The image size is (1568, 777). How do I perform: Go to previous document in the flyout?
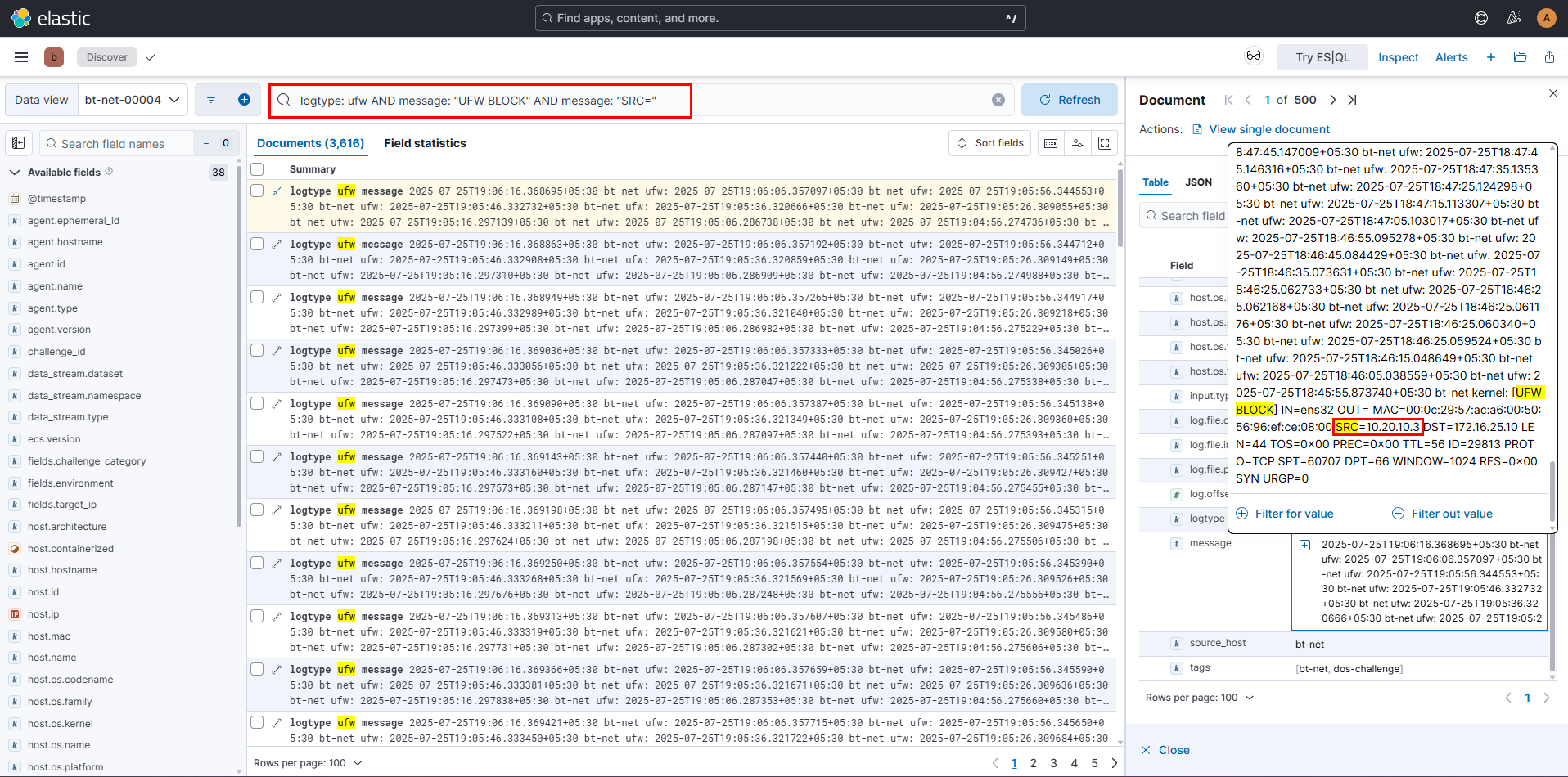[x=1248, y=100]
